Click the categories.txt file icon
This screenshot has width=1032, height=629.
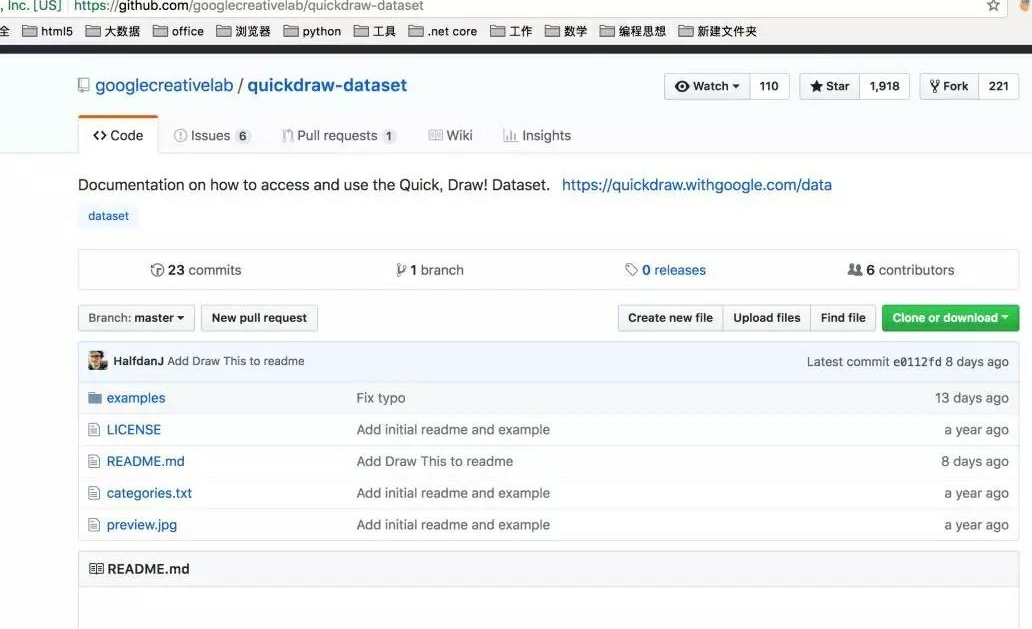coord(95,494)
